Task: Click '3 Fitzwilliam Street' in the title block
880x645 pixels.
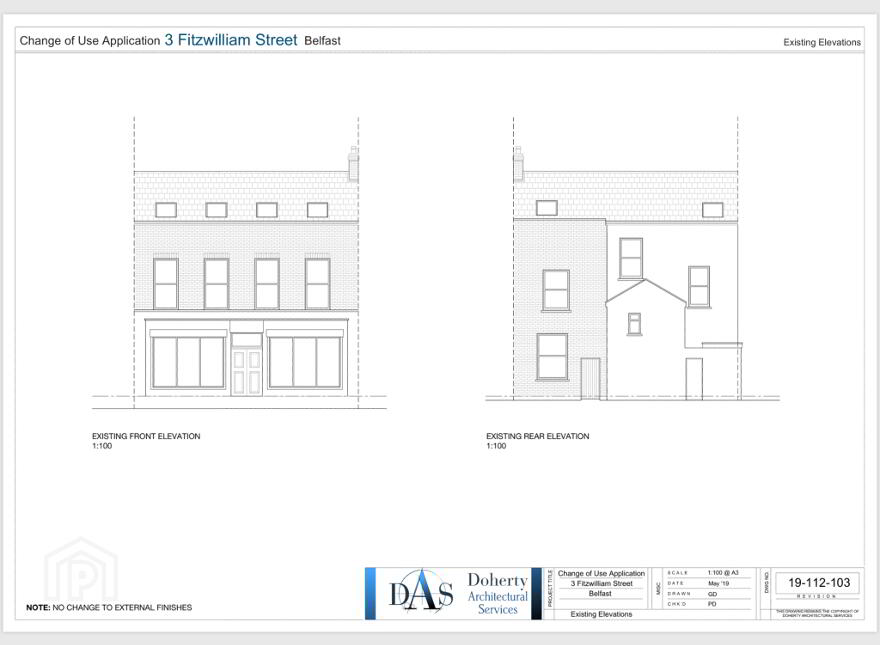Action: pos(601,583)
